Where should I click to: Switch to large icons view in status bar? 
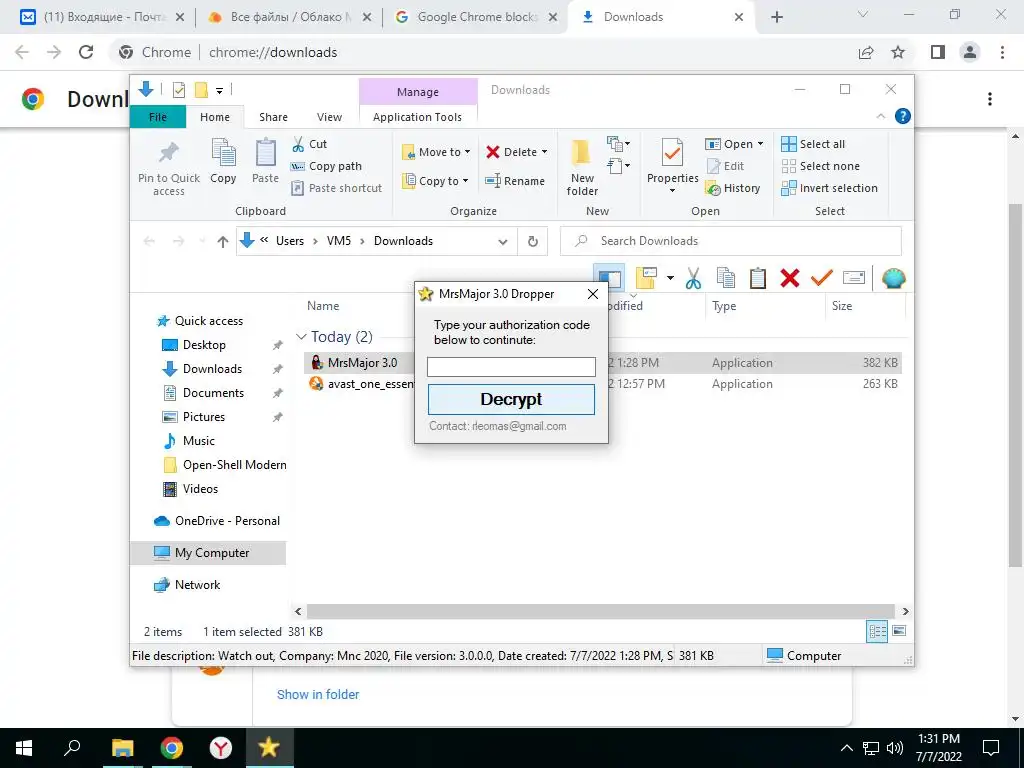click(x=899, y=631)
